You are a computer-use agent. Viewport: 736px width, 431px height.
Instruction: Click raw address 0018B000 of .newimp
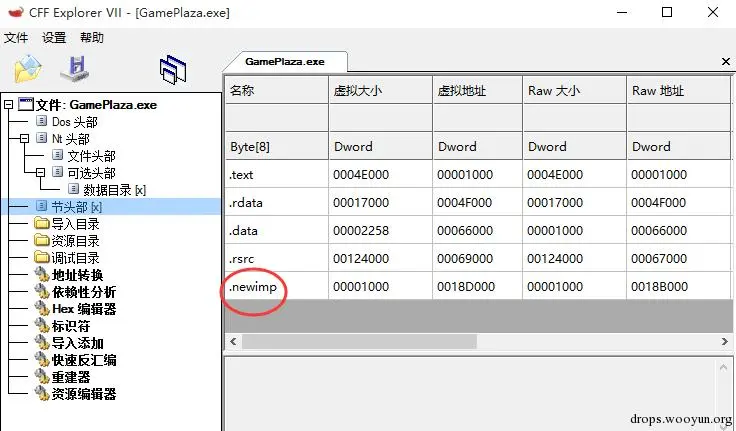(x=659, y=287)
